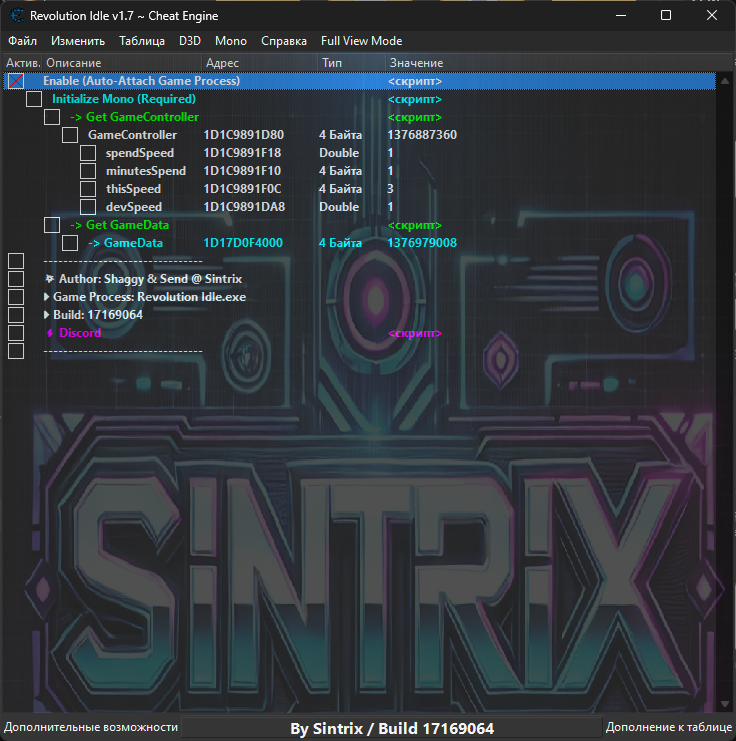Toggle the Enable (Auto-Attach Game Process) checkbox

pos(16,81)
